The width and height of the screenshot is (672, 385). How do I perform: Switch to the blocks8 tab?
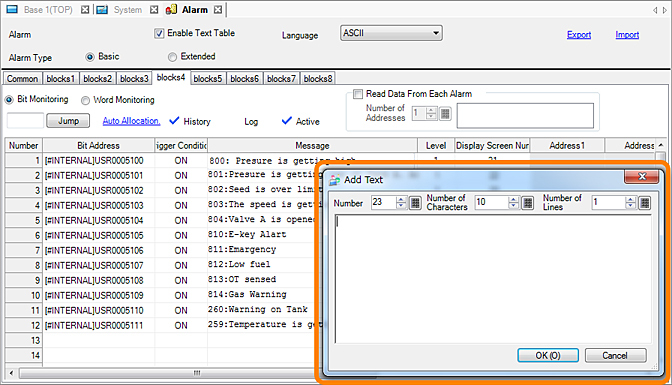[x=318, y=79]
